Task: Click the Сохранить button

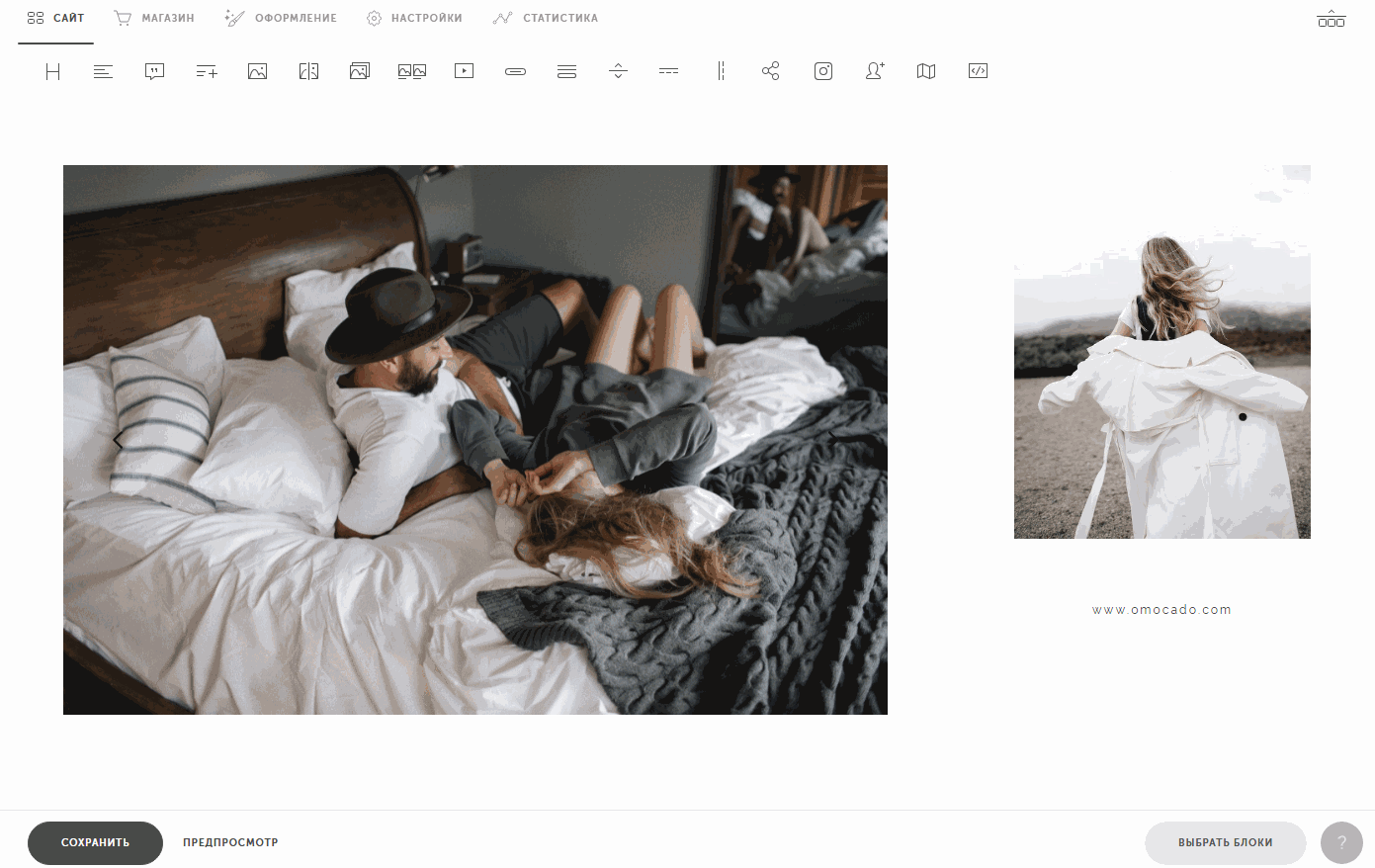Action: (95, 843)
